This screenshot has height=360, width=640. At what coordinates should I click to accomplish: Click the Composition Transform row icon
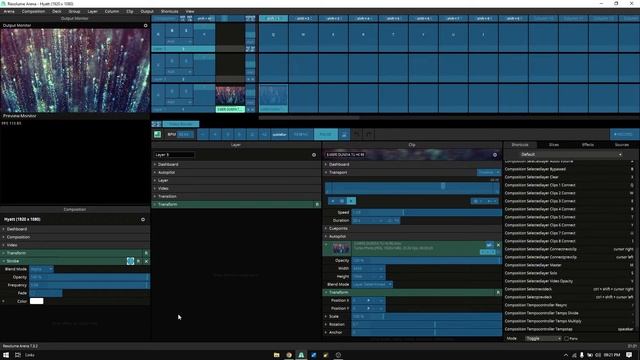pos(146,253)
